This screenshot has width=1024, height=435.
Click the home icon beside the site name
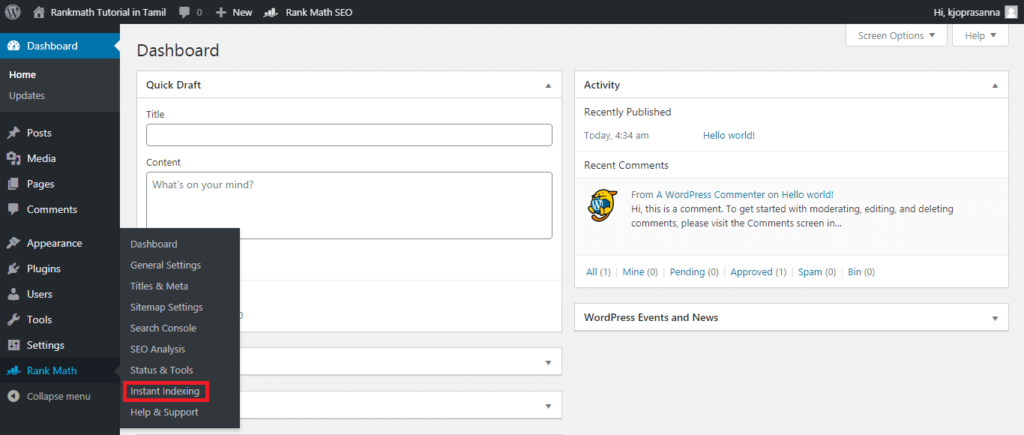click(39, 12)
